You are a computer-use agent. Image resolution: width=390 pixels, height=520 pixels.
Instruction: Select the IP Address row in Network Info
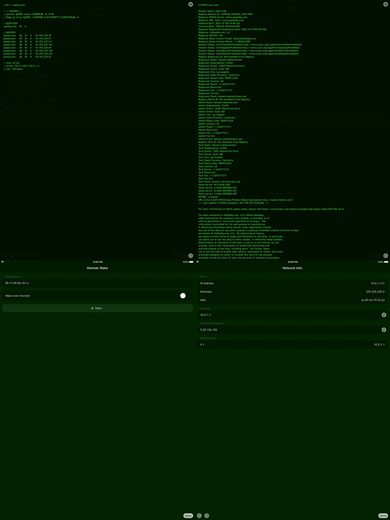[x=292, y=283]
